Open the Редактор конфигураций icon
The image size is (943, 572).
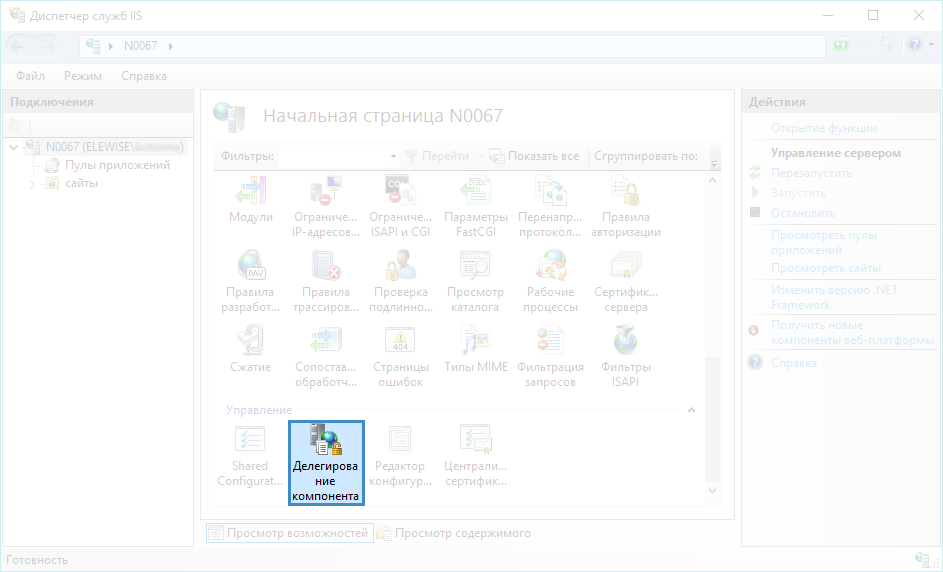[x=400, y=463]
